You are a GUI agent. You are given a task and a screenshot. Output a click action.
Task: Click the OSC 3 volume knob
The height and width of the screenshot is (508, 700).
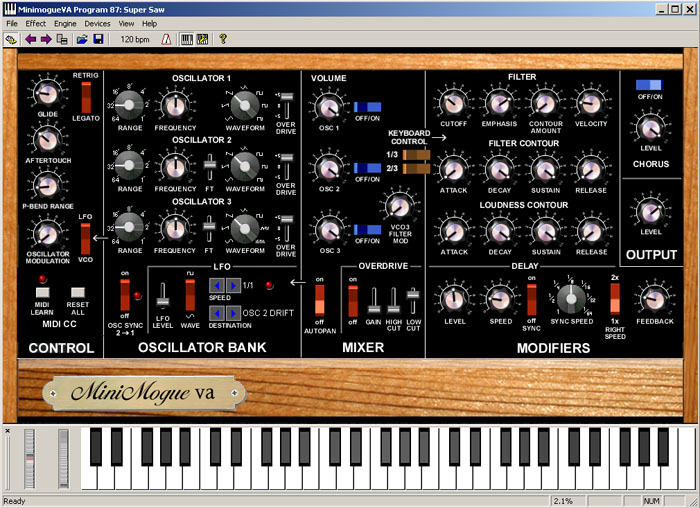coord(329,229)
